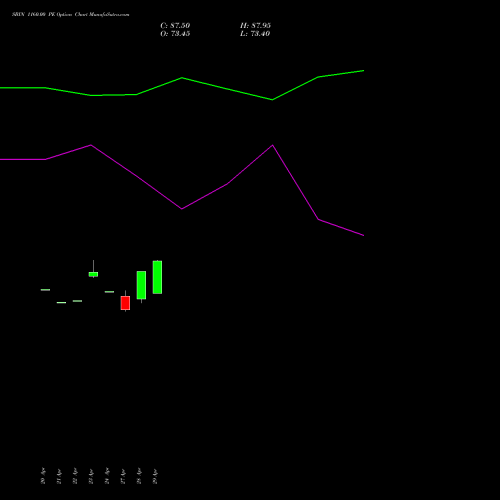Select the 27 Apr date label
Image resolution: width=500 pixels, height=500 pixels.
tap(123, 476)
